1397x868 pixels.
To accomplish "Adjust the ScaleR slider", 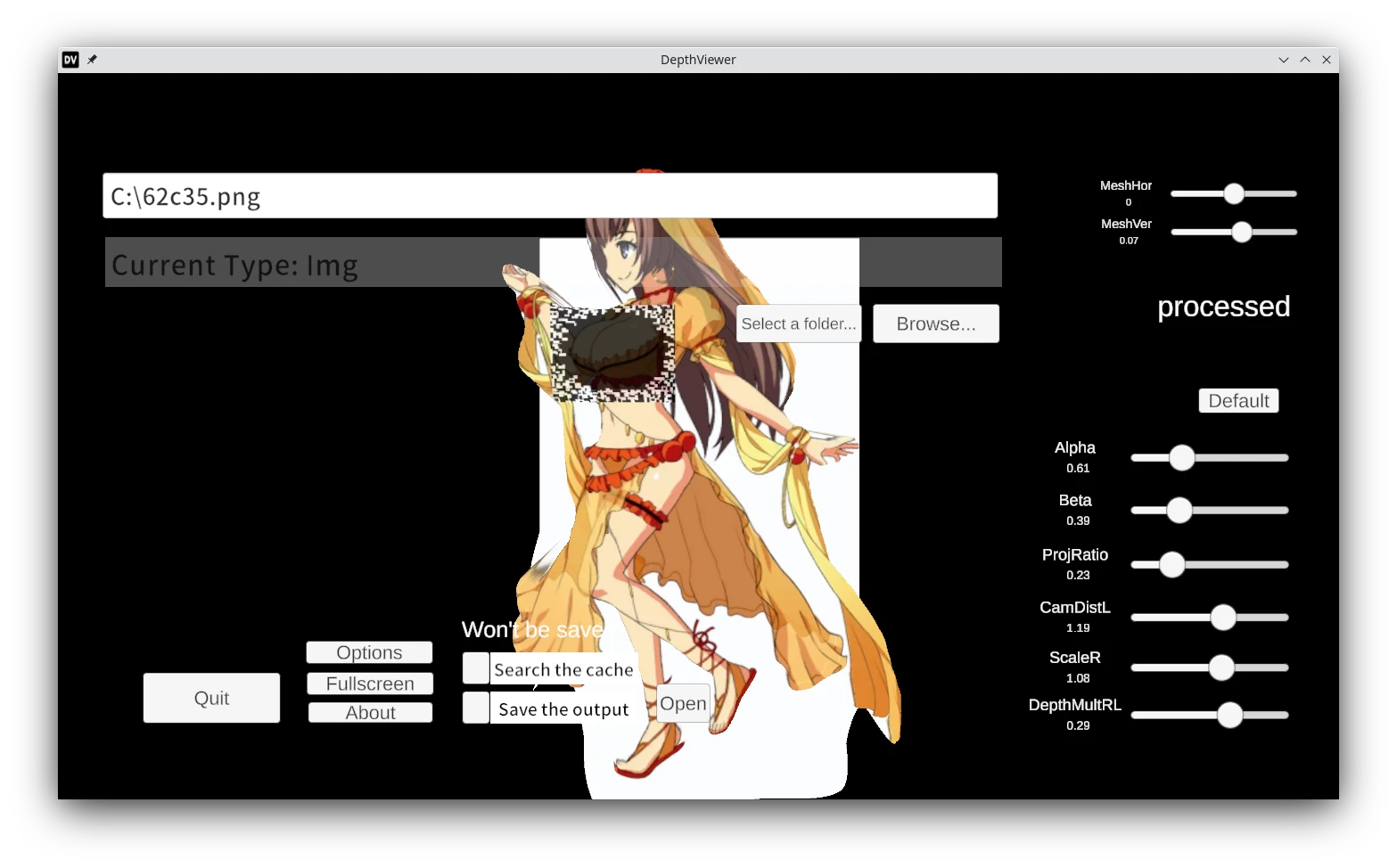I will pos(1210,667).
